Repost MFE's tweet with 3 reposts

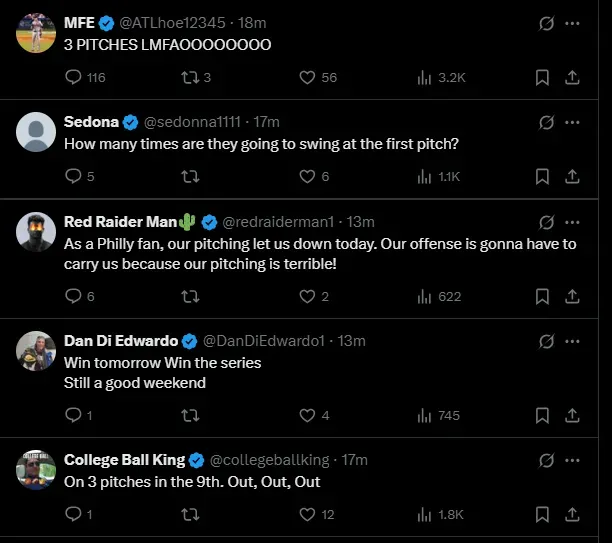point(189,77)
